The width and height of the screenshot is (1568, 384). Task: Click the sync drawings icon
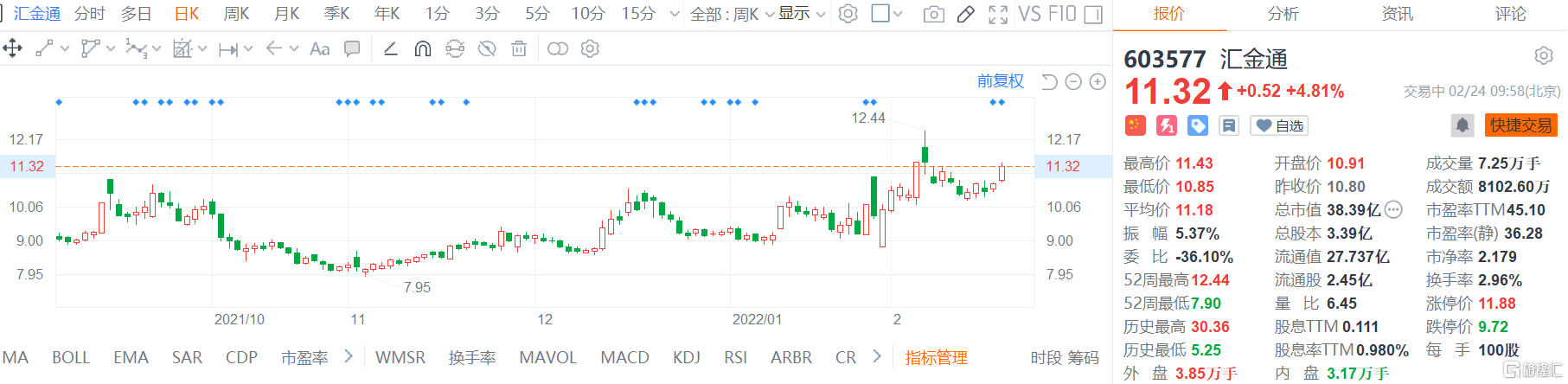[x=455, y=48]
